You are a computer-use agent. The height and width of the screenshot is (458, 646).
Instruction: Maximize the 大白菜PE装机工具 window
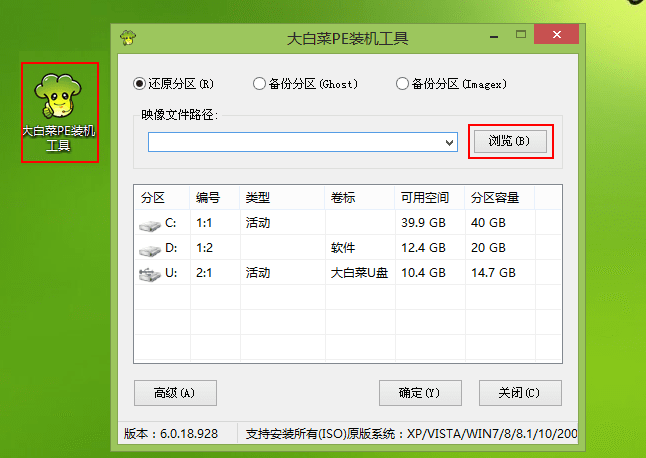tap(521, 35)
